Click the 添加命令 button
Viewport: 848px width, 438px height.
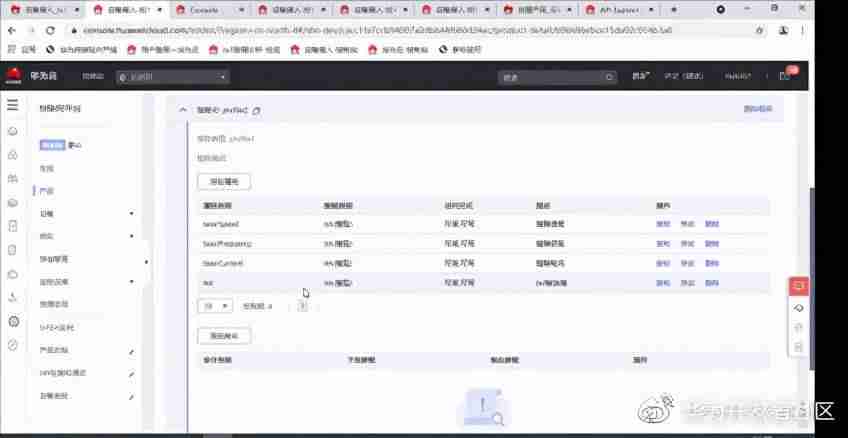224,336
